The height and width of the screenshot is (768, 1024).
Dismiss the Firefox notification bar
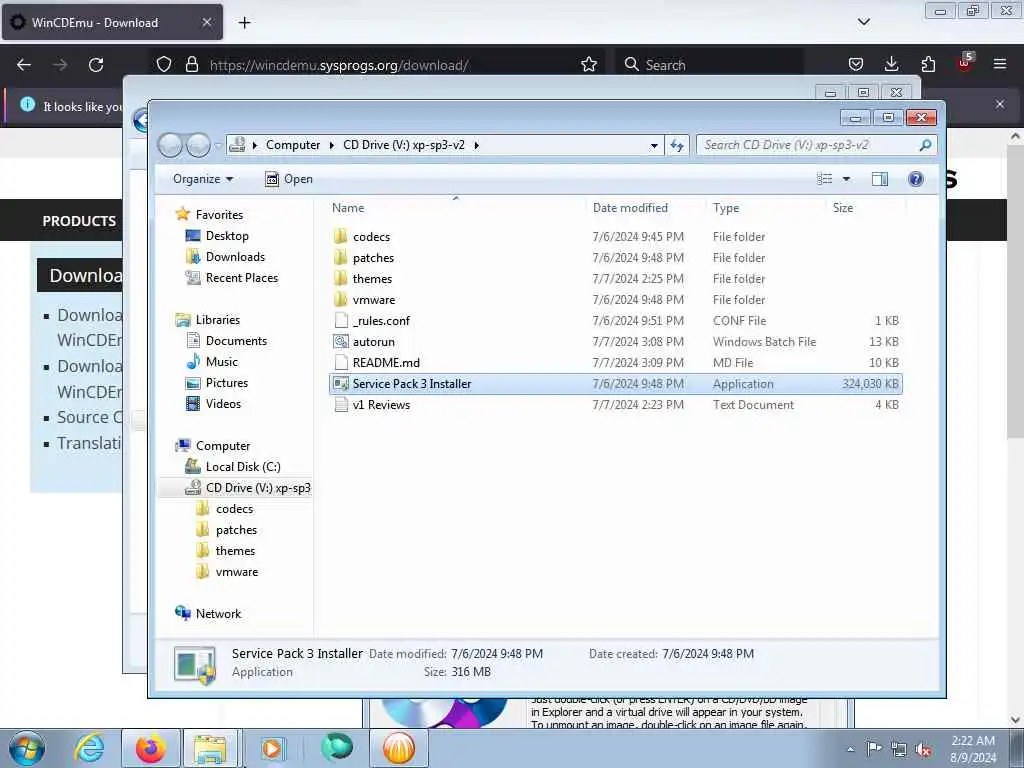1000,104
